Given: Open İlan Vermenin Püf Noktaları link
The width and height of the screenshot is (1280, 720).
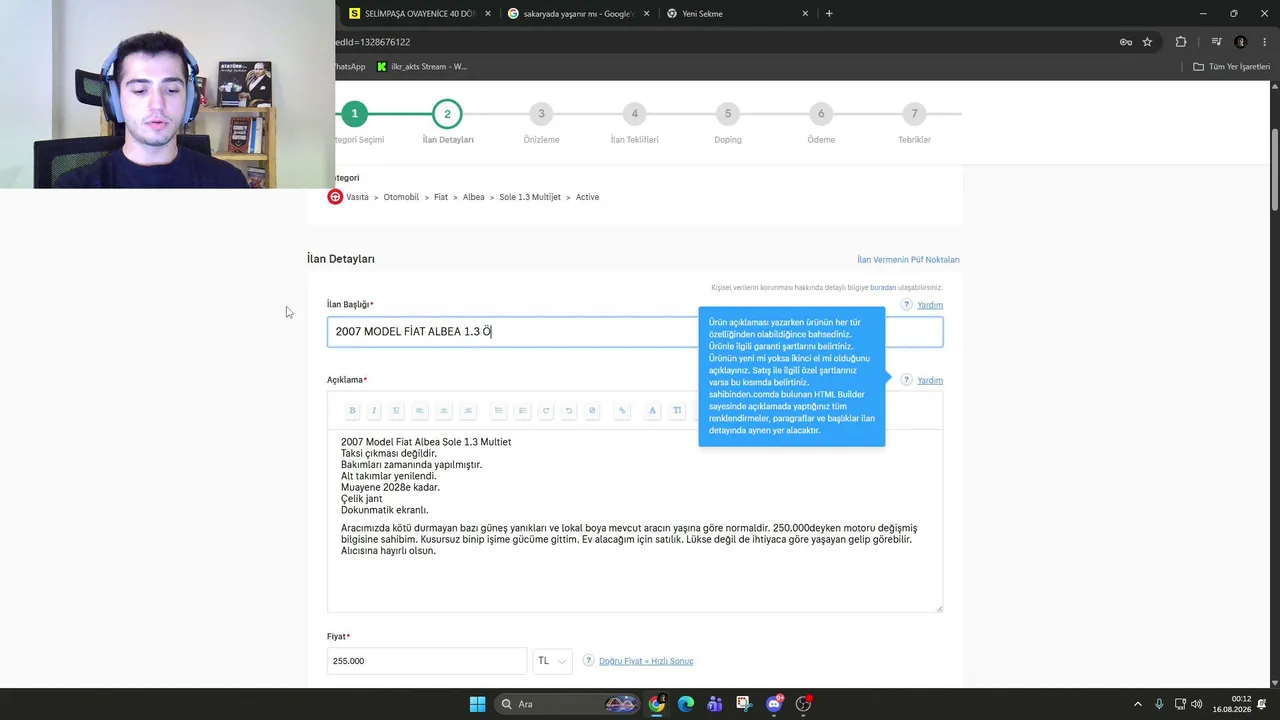Looking at the screenshot, I should 908,260.
